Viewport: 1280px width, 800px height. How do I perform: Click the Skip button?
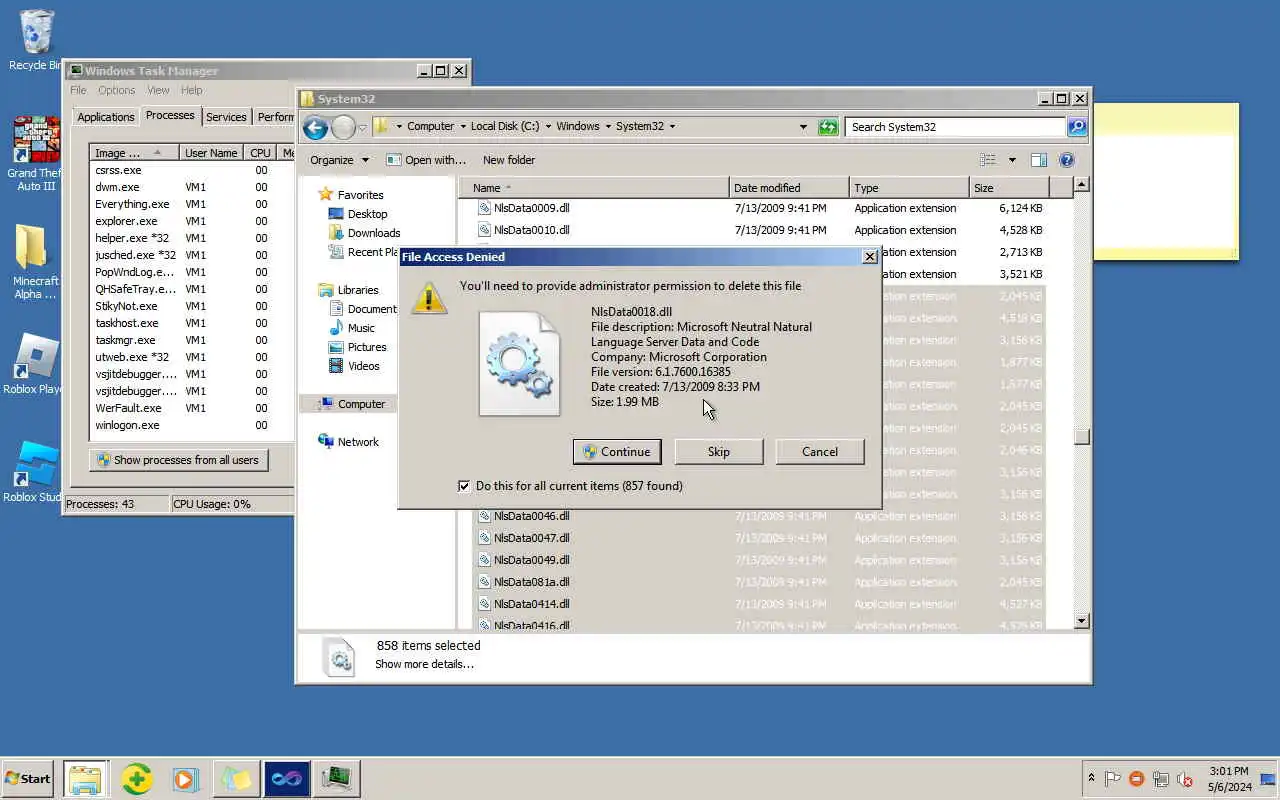(719, 452)
